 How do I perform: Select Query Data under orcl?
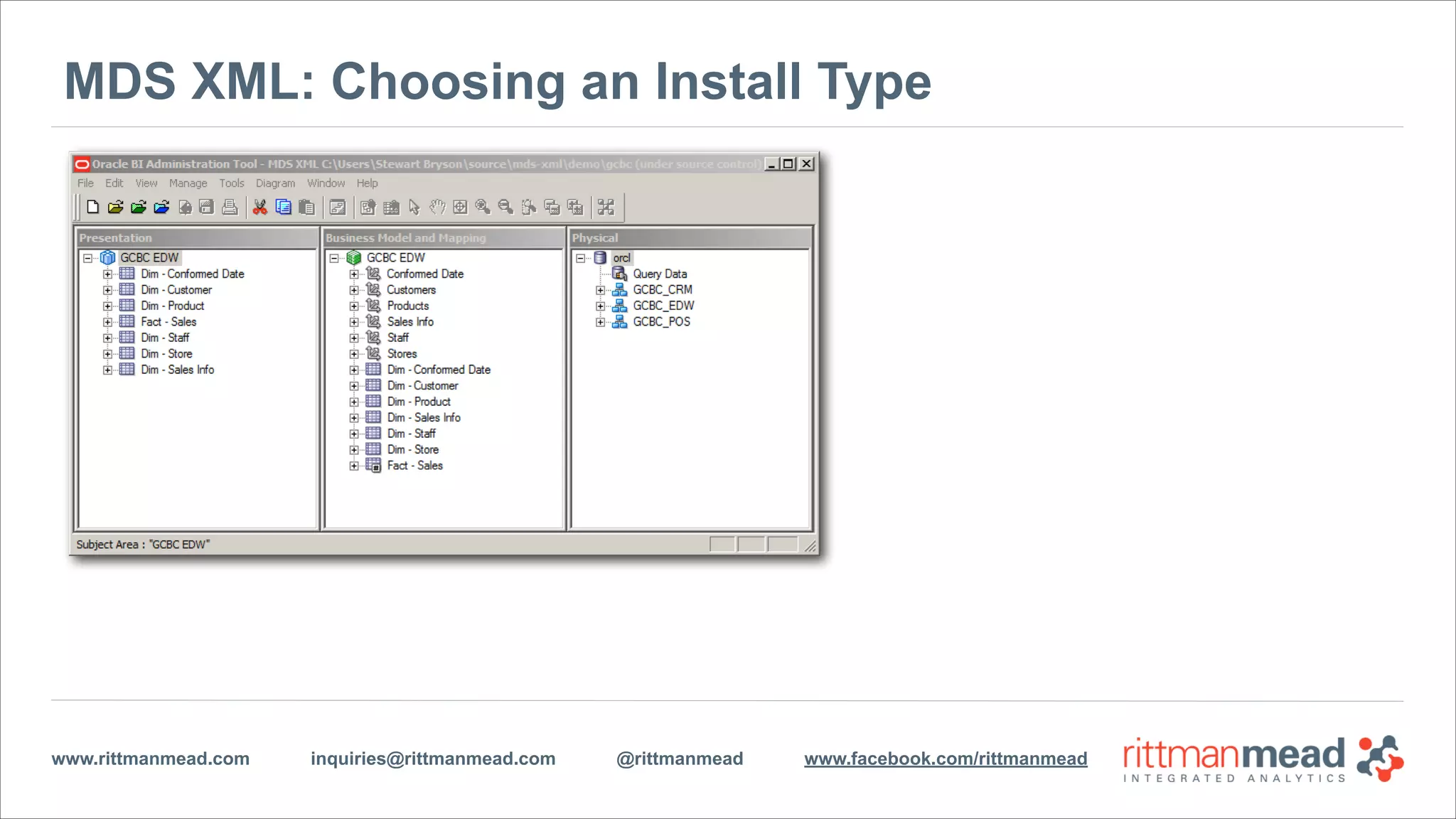659,274
